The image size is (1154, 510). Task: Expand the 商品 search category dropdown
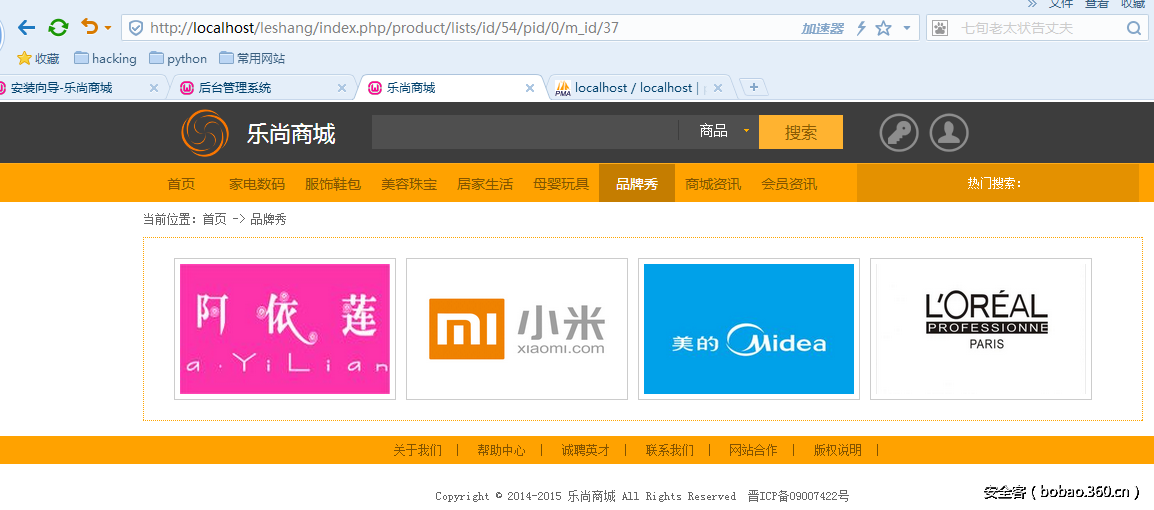coord(746,131)
